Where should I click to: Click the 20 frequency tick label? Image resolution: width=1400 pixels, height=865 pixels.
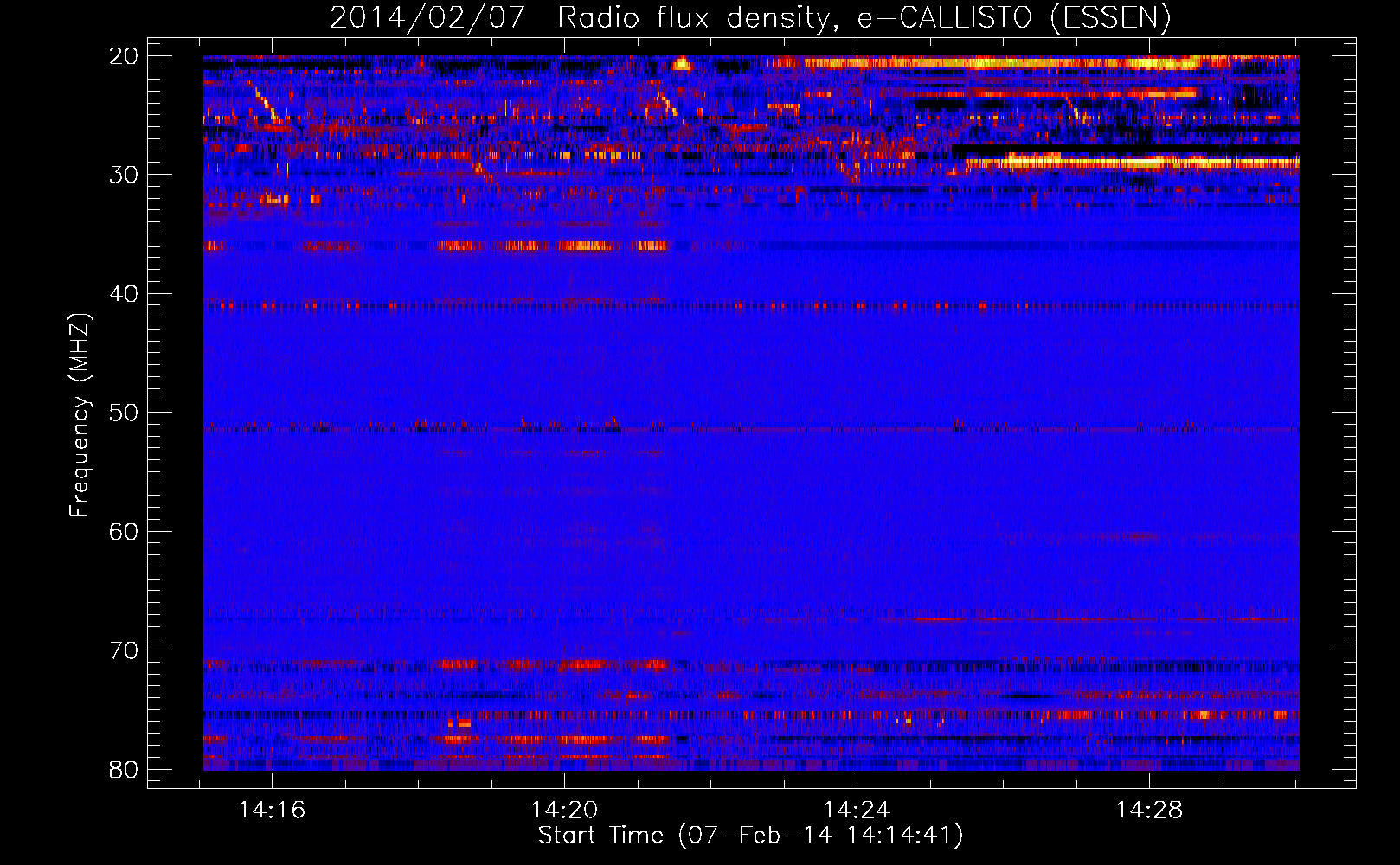(124, 56)
